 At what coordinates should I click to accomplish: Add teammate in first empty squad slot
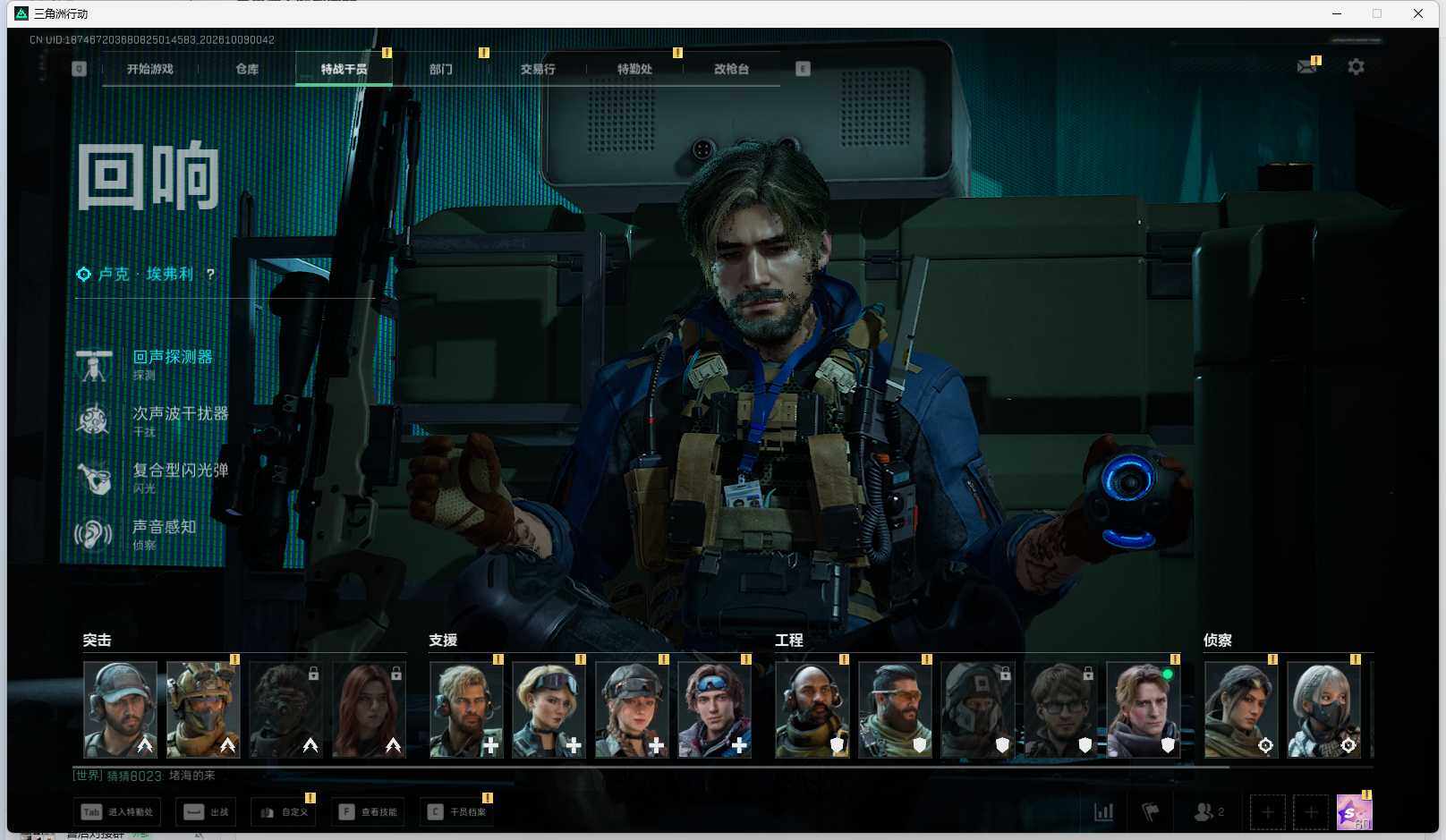[x=1268, y=812]
